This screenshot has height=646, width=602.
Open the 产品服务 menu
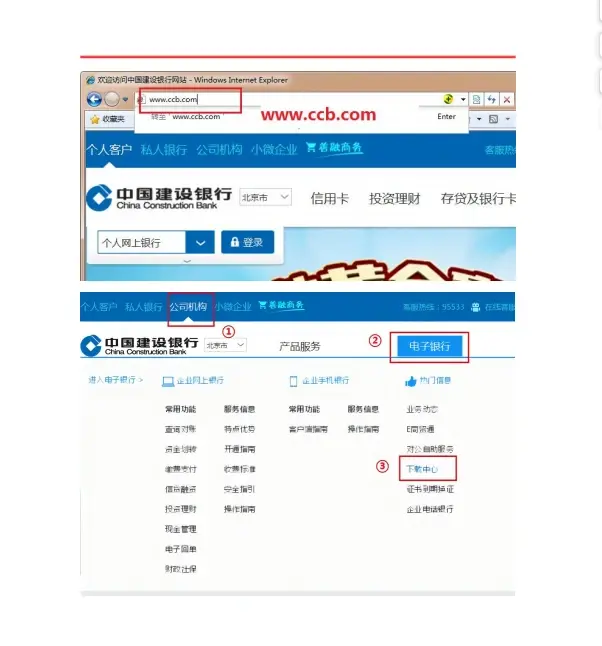(300, 346)
